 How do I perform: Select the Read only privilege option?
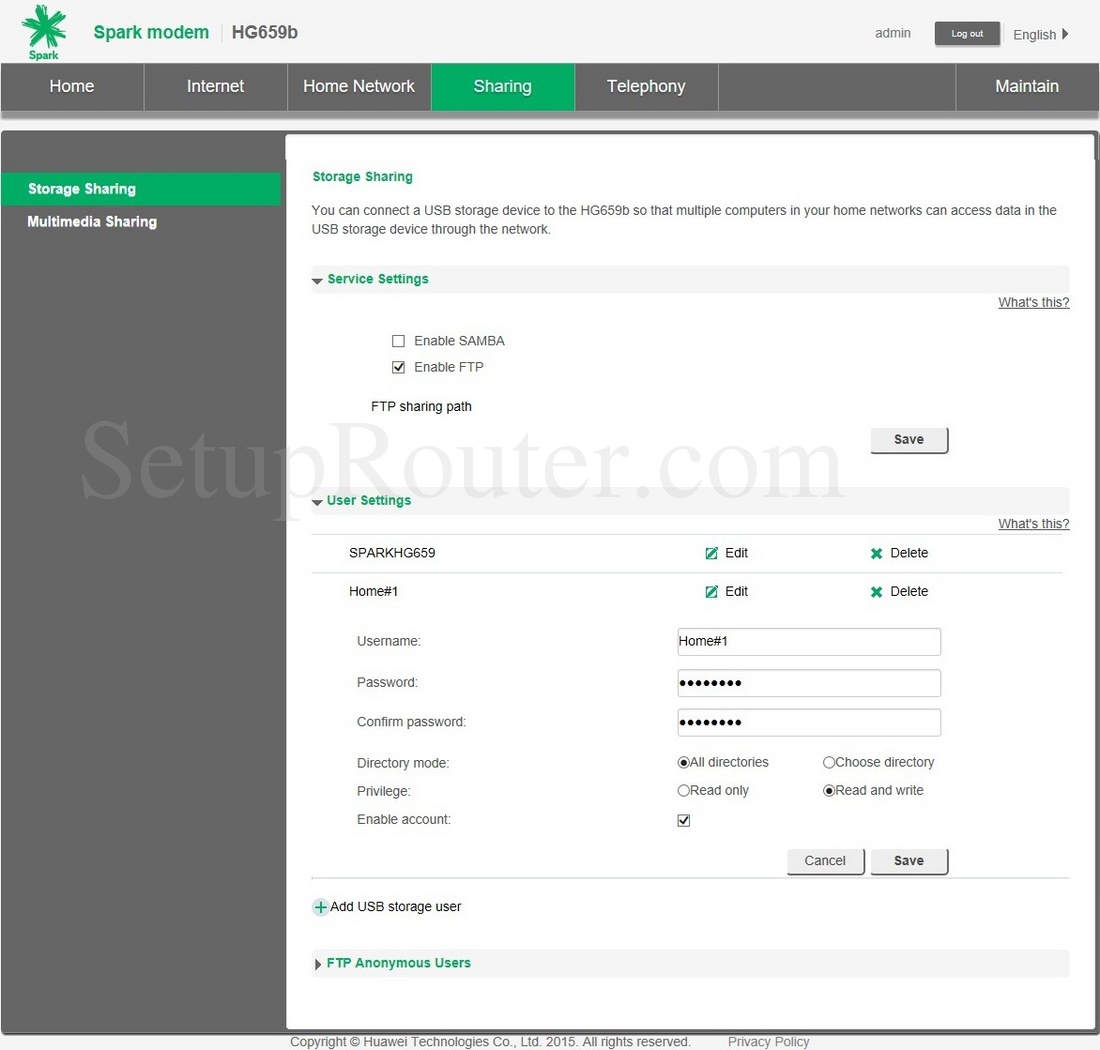click(x=684, y=790)
